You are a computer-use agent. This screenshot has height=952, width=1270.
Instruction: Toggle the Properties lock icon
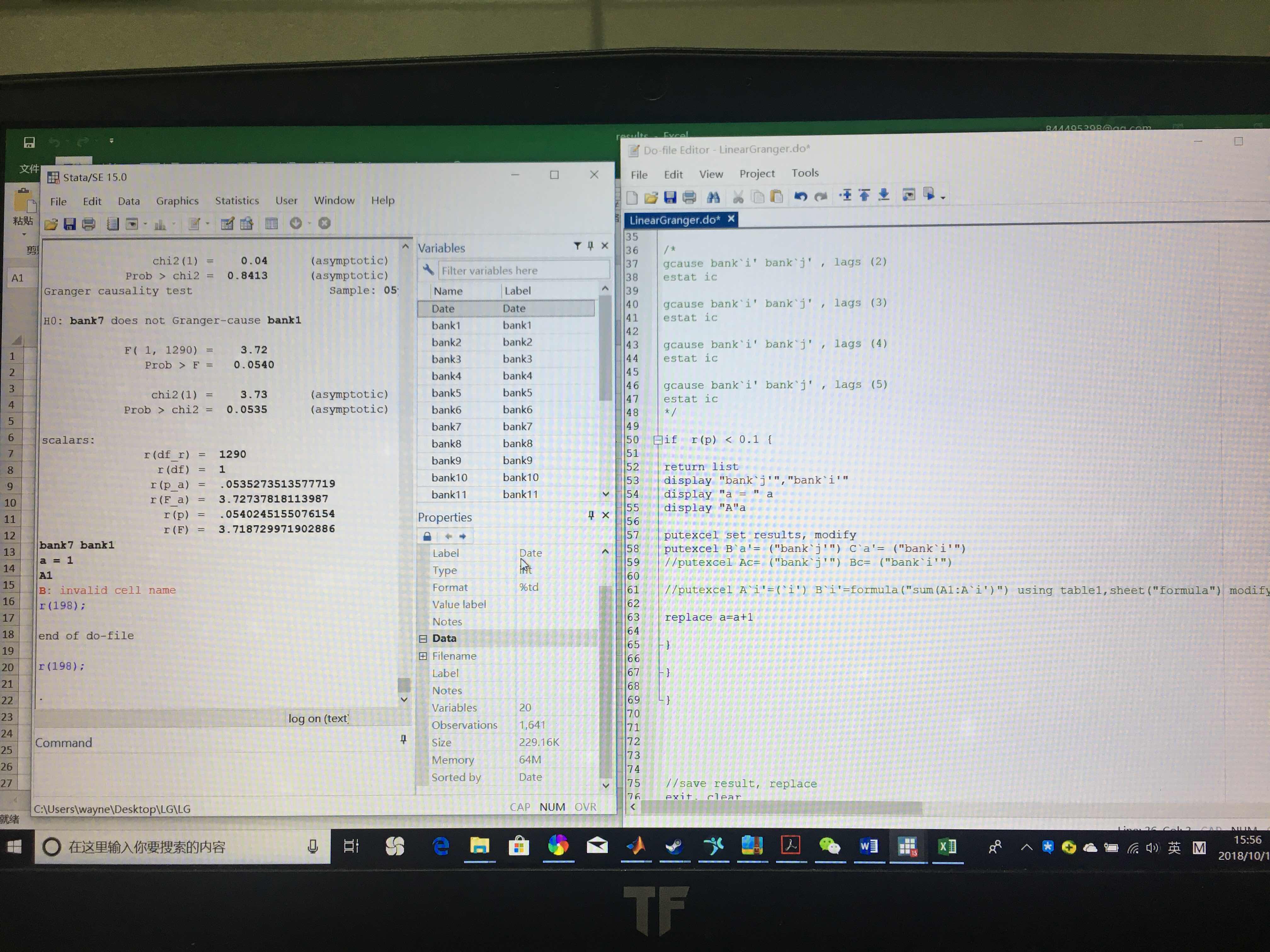click(x=427, y=536)
